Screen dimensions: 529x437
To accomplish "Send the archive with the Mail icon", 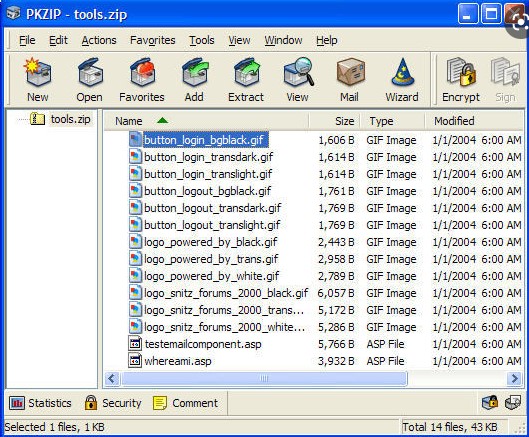I will (x=351, y=72).
